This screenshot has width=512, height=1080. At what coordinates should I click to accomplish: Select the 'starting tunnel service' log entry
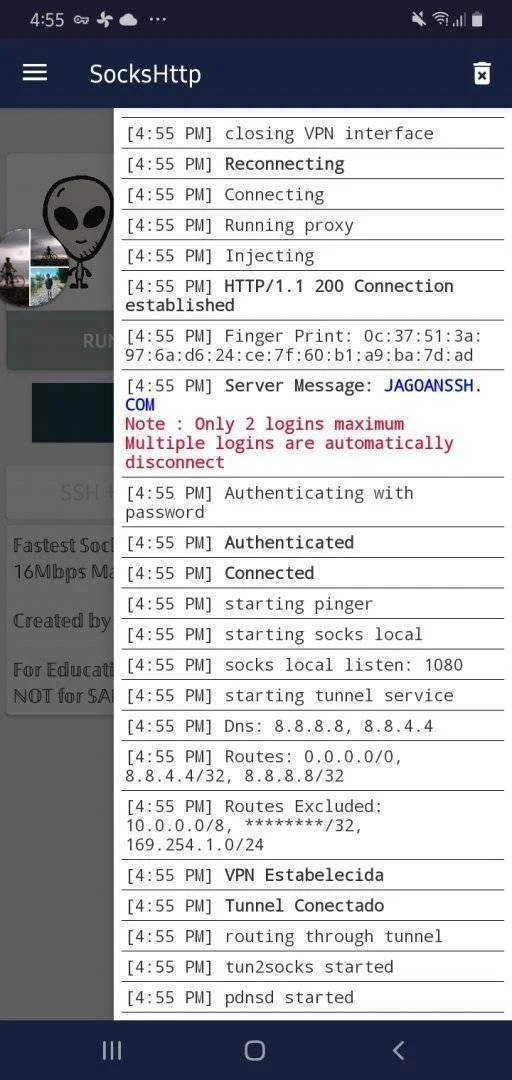(313, 695)
